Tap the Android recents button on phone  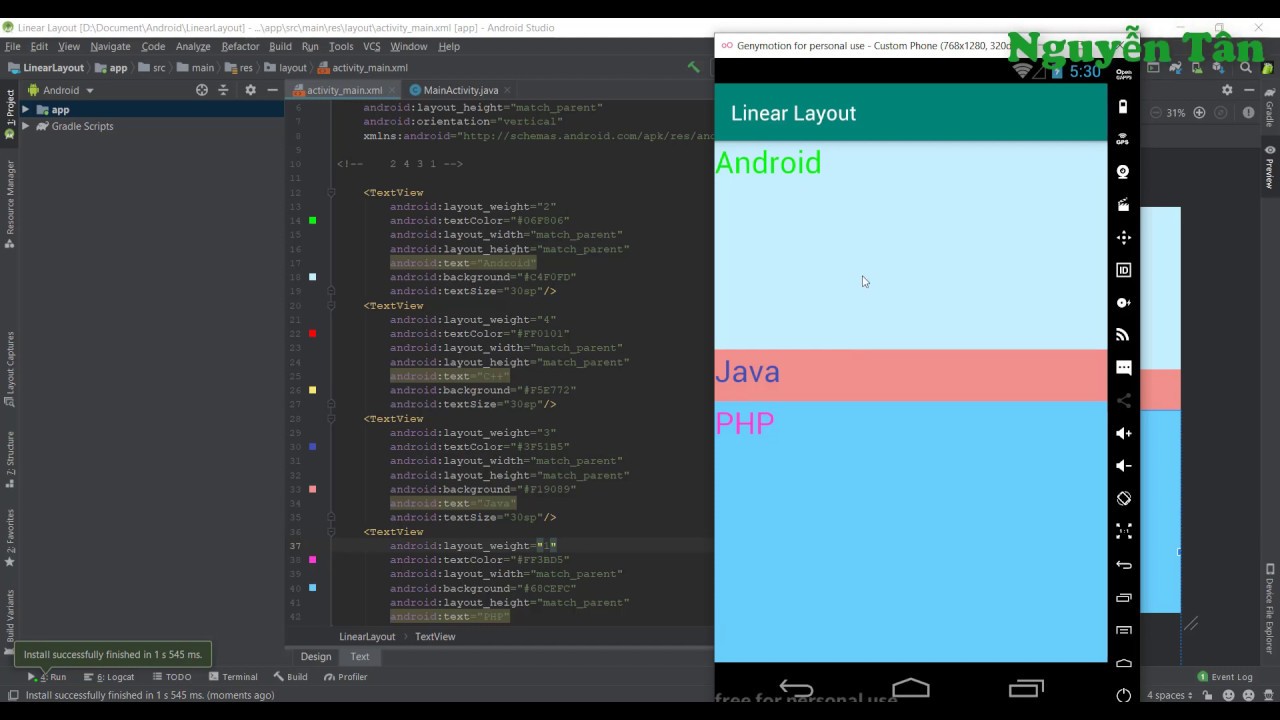coord(1026,688)
